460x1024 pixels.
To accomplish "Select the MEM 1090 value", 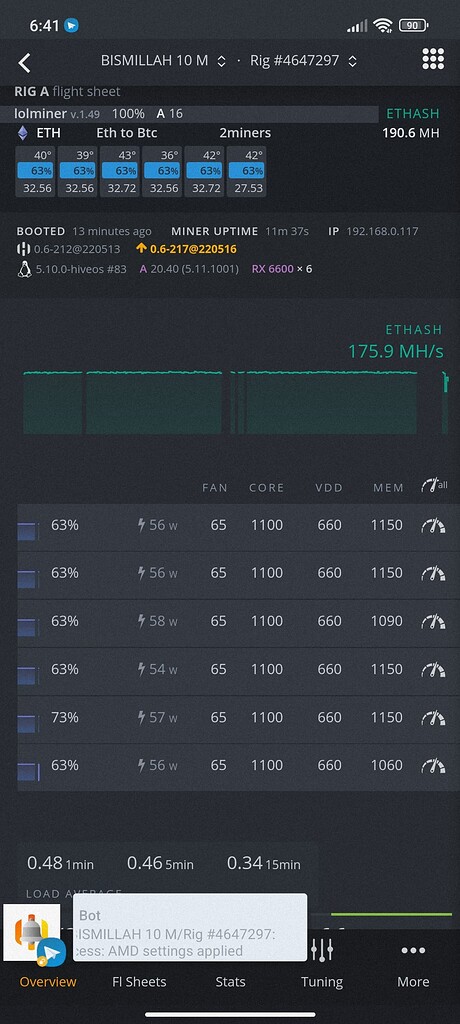I will click(387, 621).
